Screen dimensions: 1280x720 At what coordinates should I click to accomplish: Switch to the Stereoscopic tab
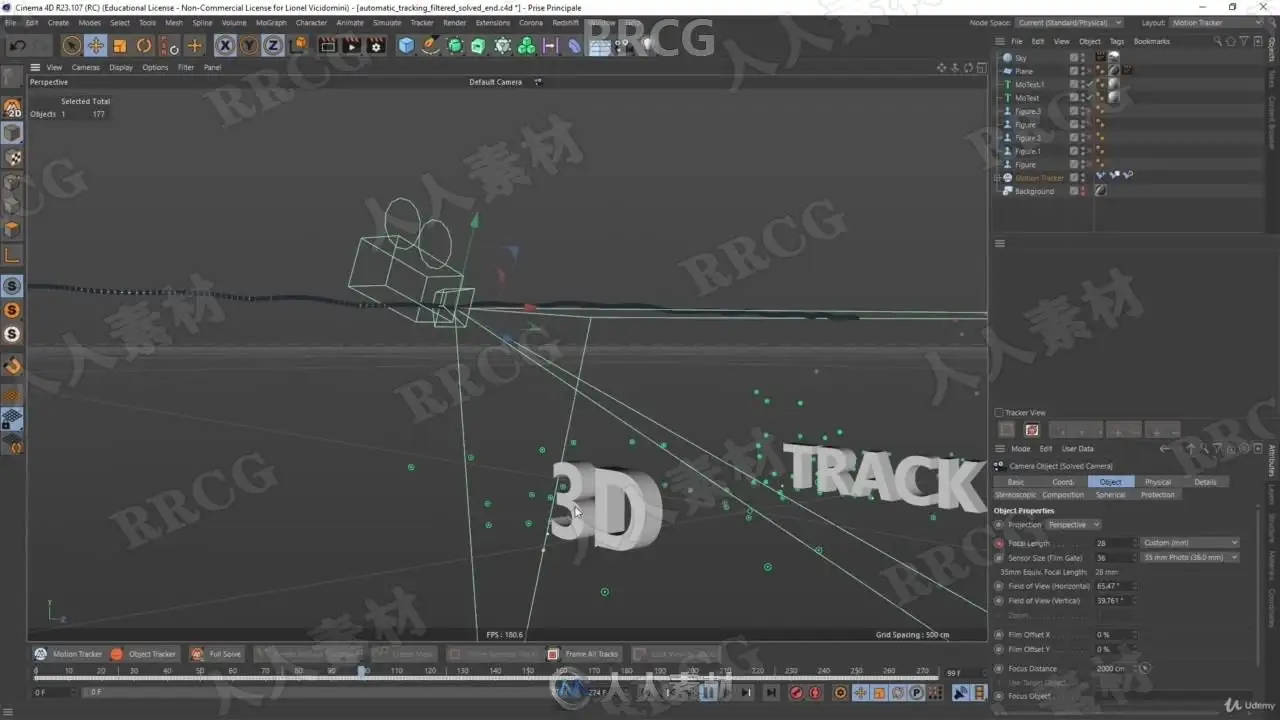point(1015,495)
